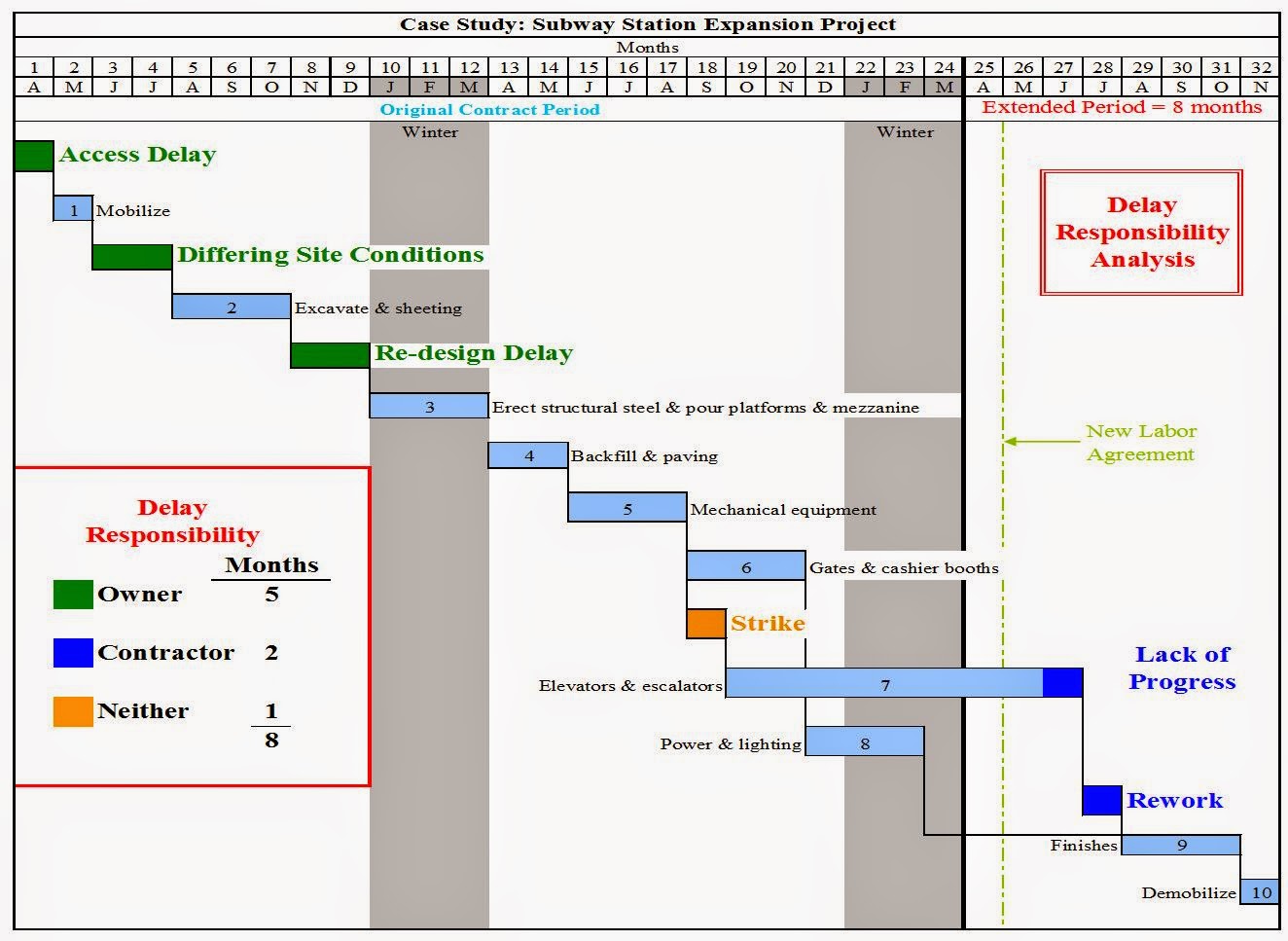Click the Demobilize task bar 10

pos(1261,891)
